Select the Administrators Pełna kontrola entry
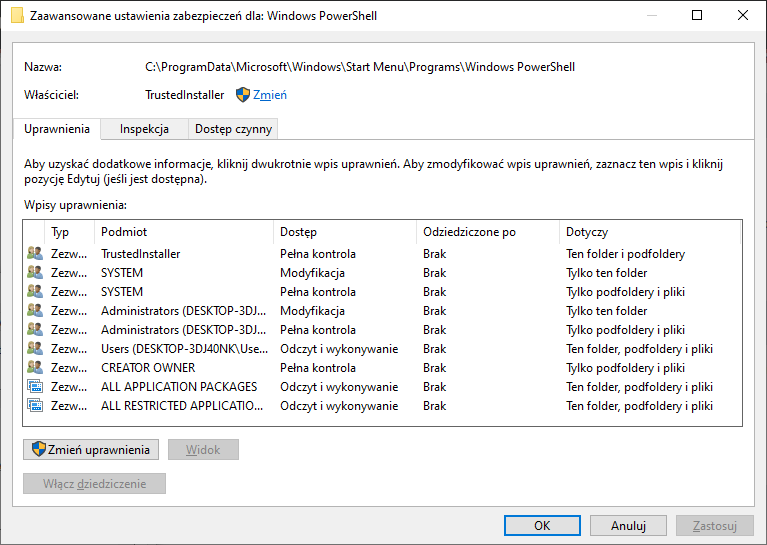Screen dimensions: 767x545 (382, 330)
